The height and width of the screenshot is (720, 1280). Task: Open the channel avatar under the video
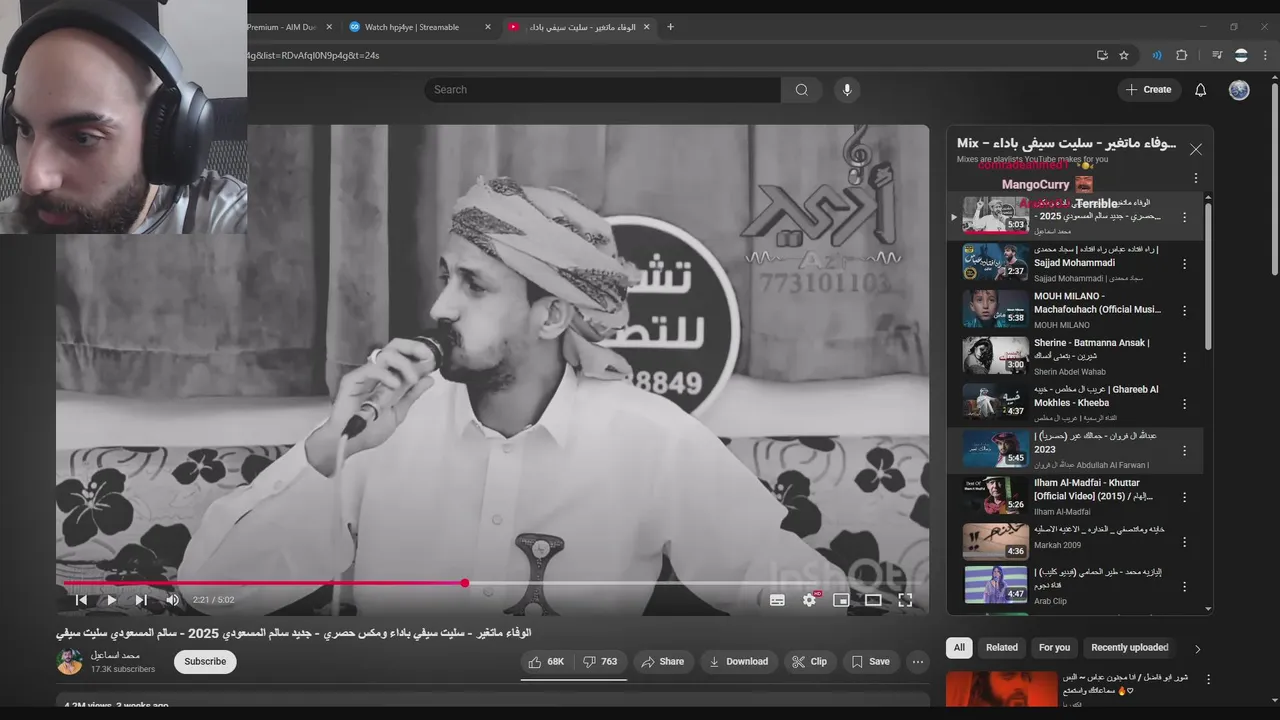click(x=70, y=662)
